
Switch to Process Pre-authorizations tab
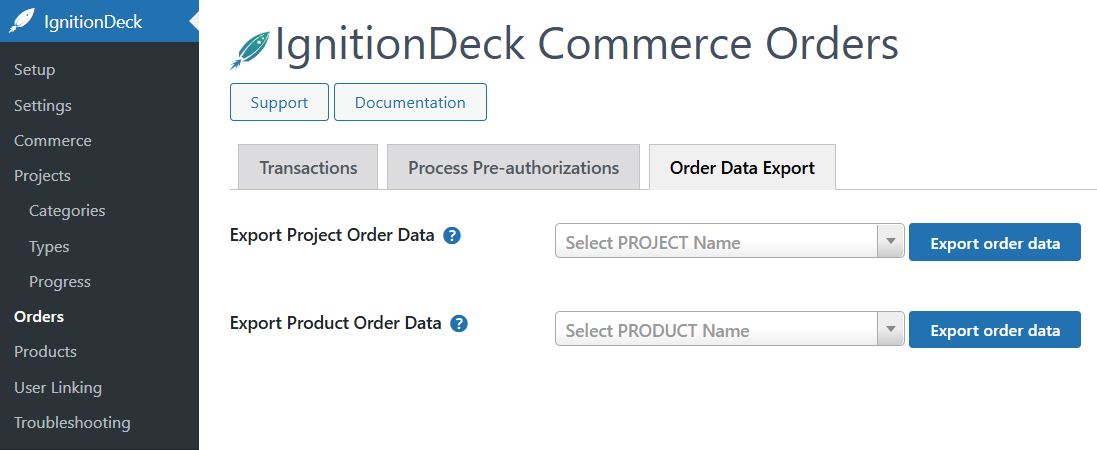pos(513,168)
